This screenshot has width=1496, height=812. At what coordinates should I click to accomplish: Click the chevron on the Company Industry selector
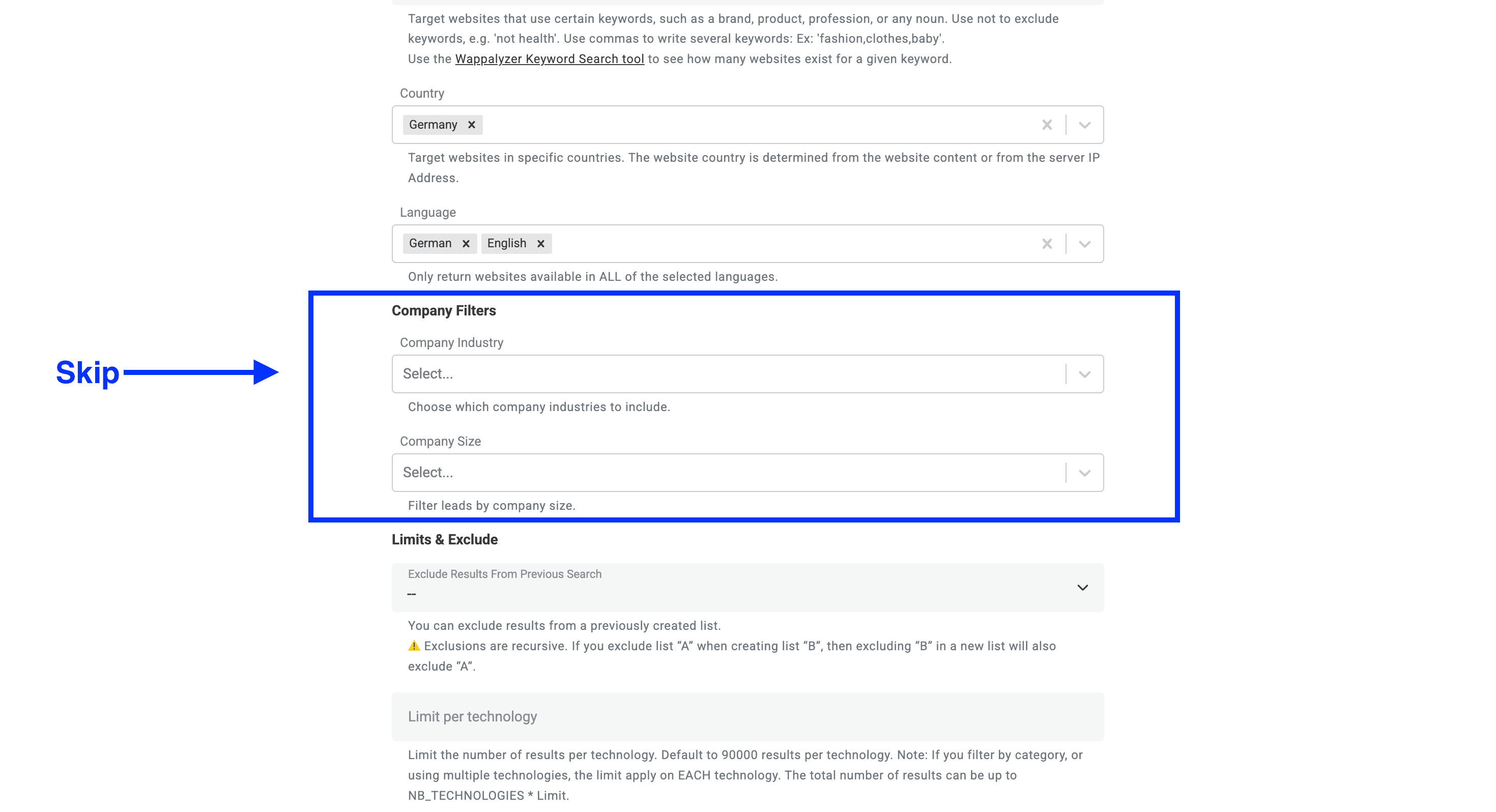pos(1084,373)
